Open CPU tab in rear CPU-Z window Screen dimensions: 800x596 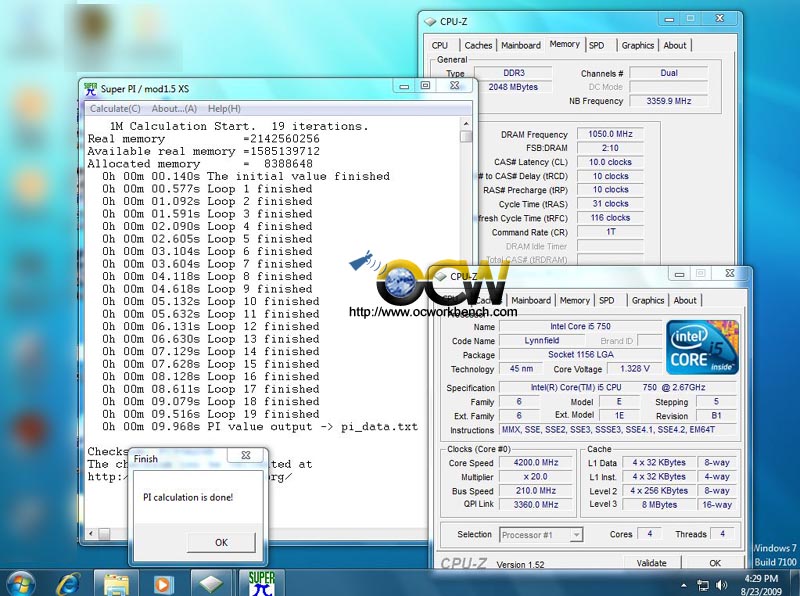click(x=439, y=45)
